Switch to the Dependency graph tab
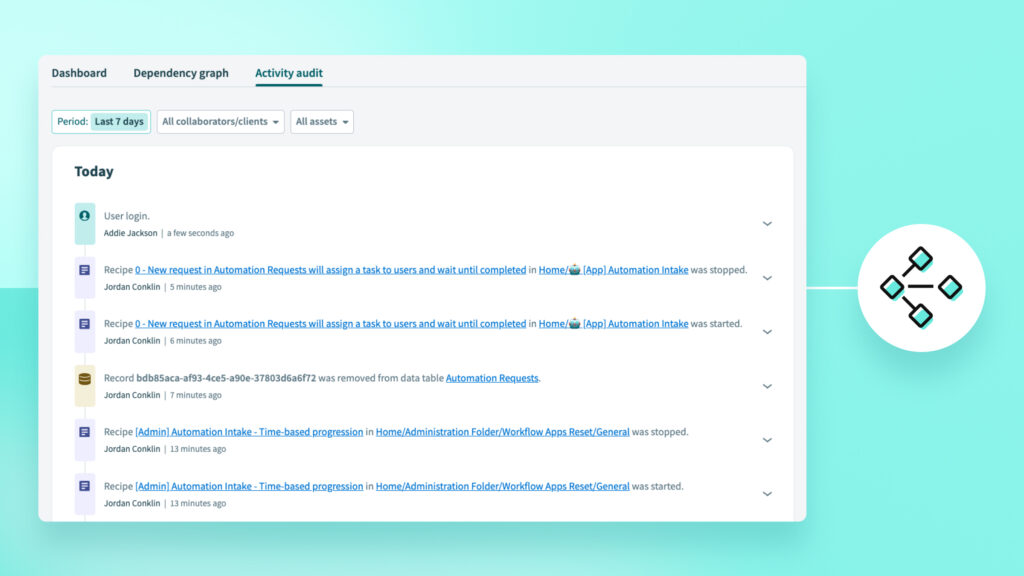This screenshot has width=1024, height=576. point(181,72)
